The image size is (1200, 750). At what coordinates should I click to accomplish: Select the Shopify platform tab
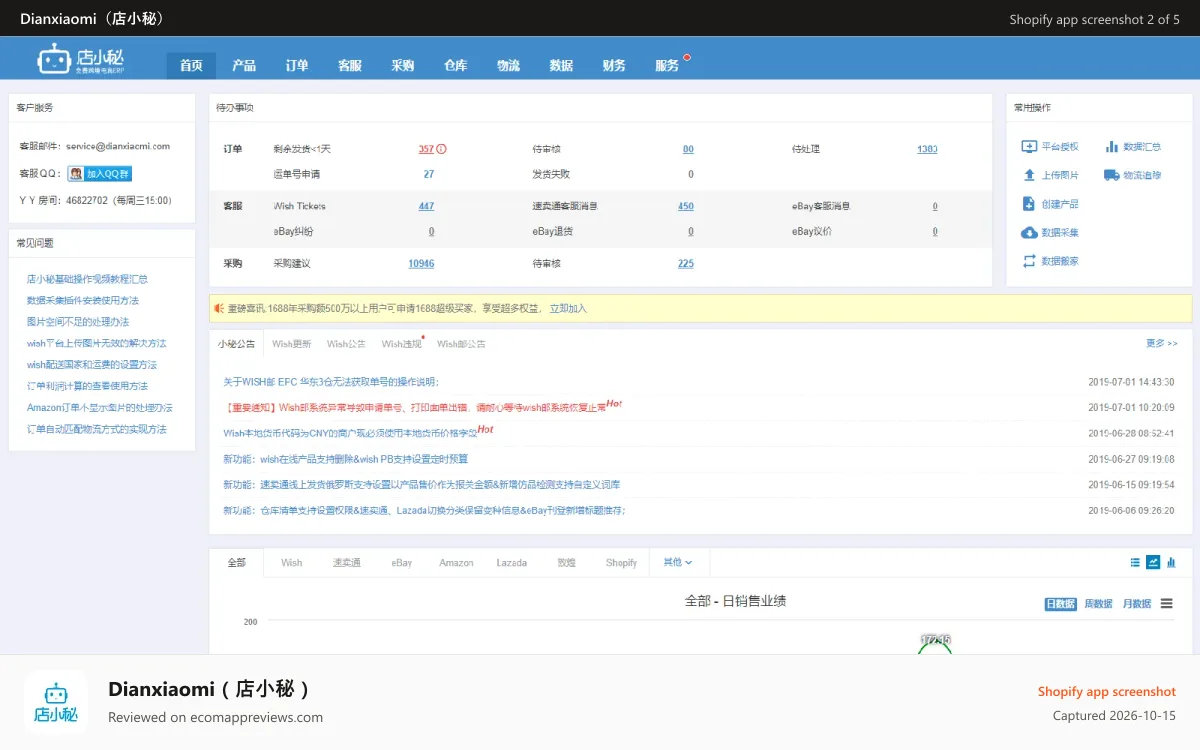[621, 563]
